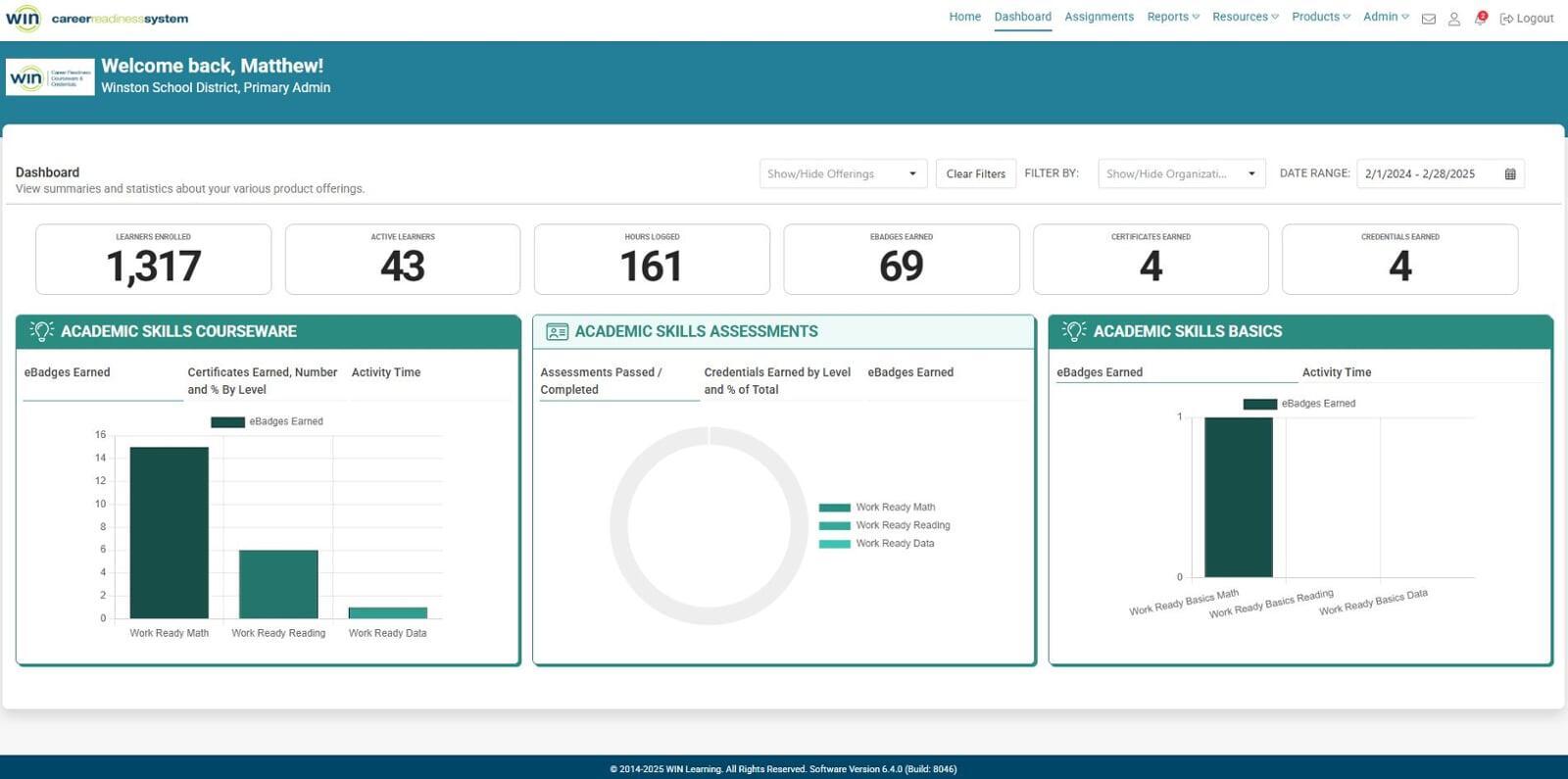Toggle Work Ready Math legend in donut chart
This screenshot has height=779, width=1568.
877,508
